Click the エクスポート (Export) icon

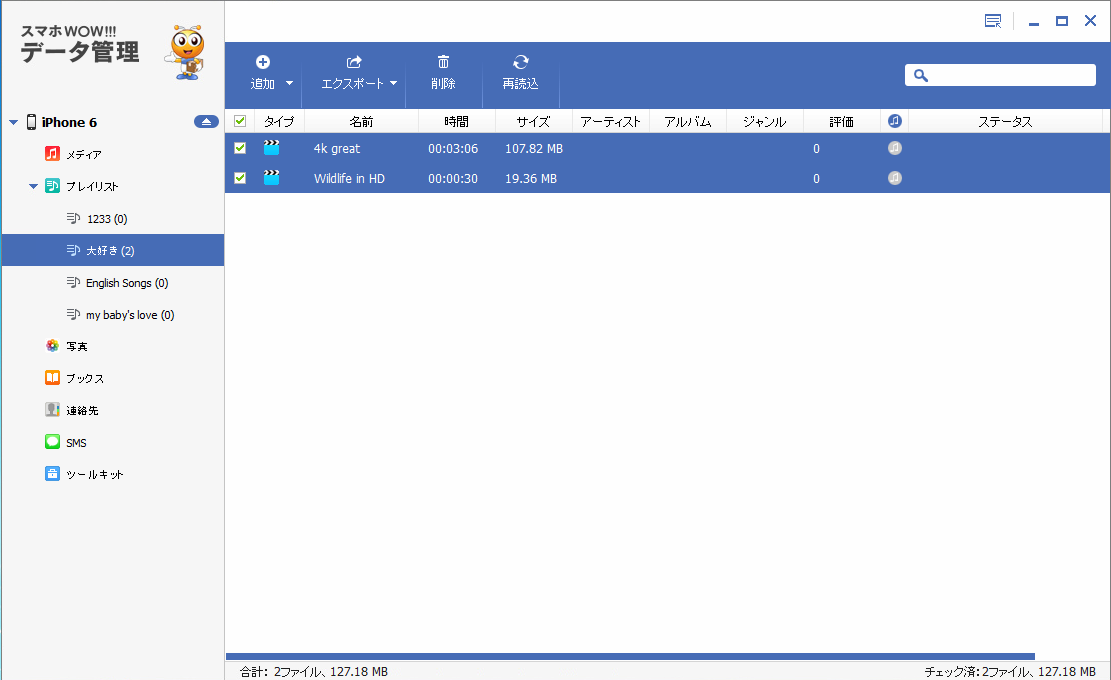click(x=353, y=62)
